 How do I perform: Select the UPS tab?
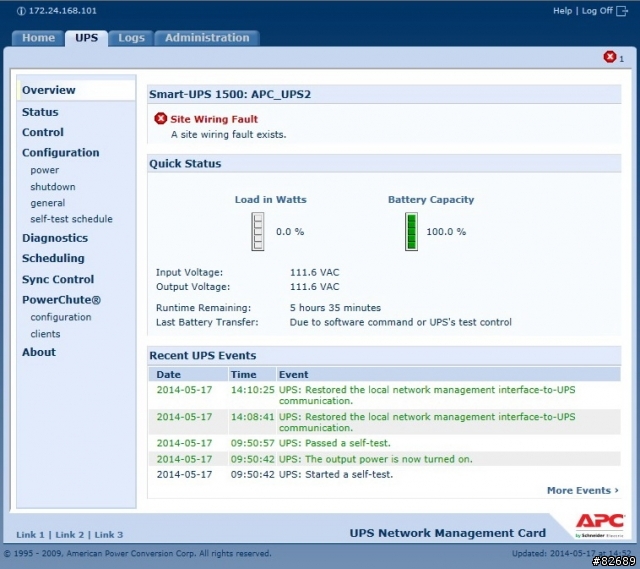pos(87,38)
